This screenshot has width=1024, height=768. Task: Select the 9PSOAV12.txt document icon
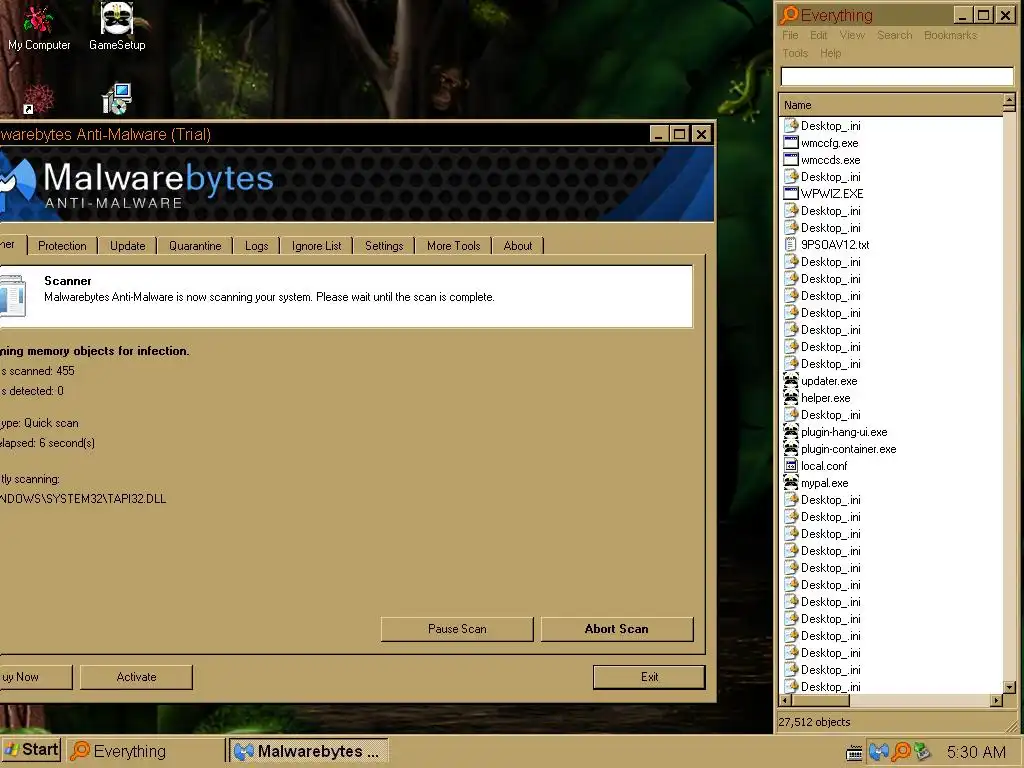point(791,244)
